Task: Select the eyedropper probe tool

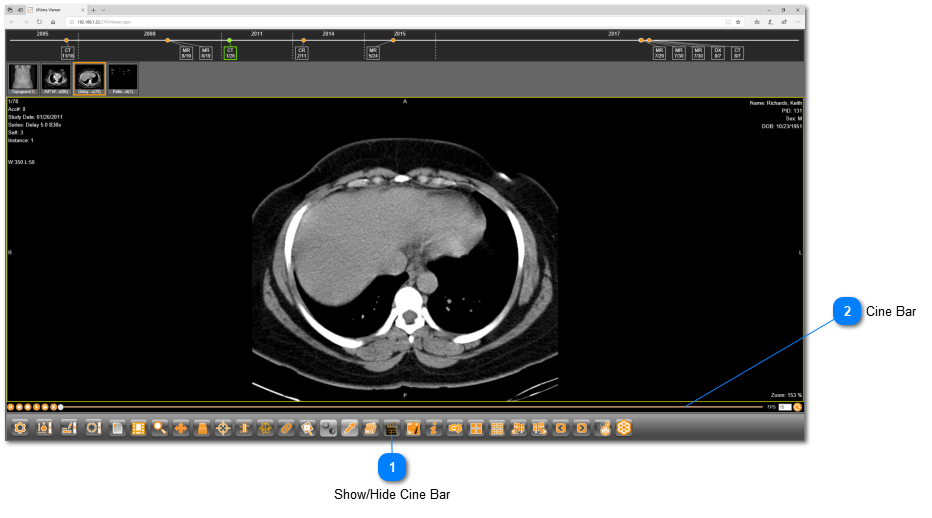Action: coord(350,428)
